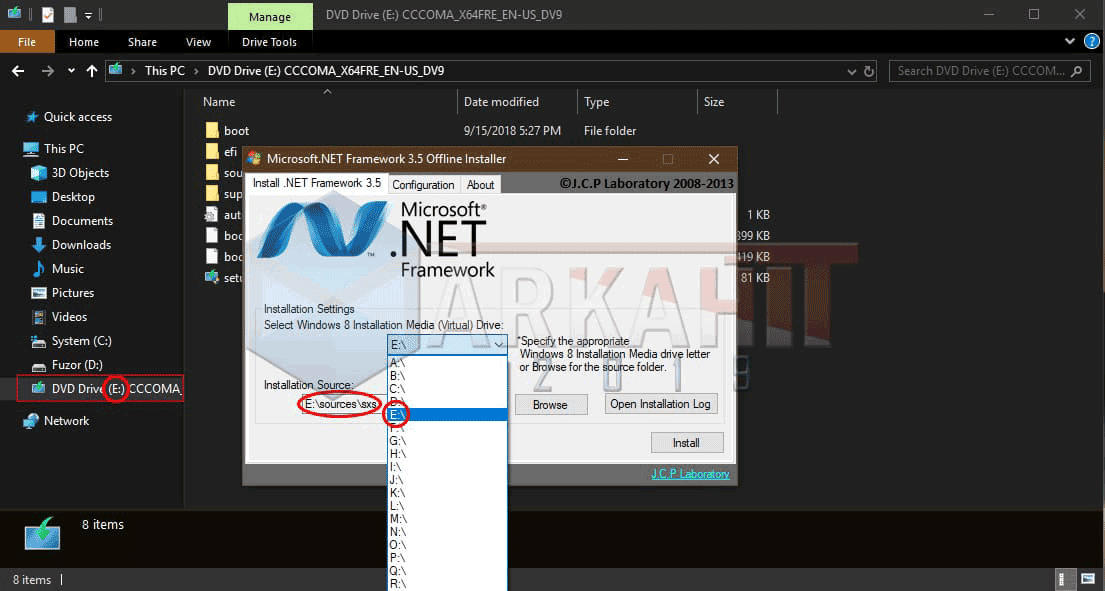Select This PC in navigation pane

click(63, 149)
